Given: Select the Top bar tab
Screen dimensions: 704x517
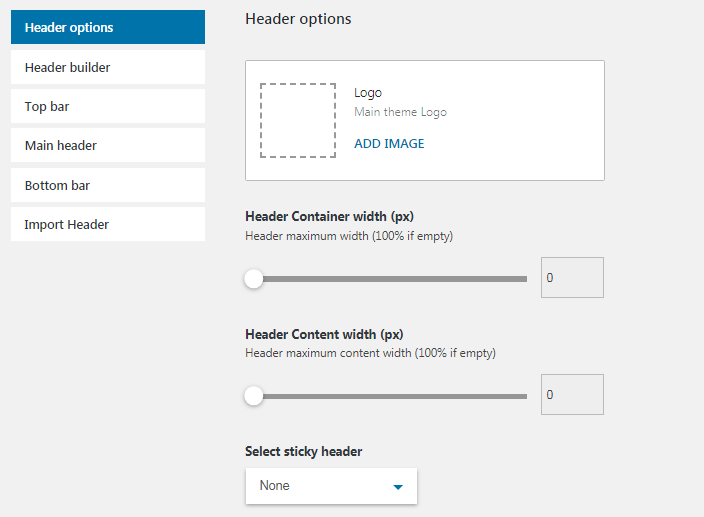Looking at the screenshot, I should pos(107,106).
